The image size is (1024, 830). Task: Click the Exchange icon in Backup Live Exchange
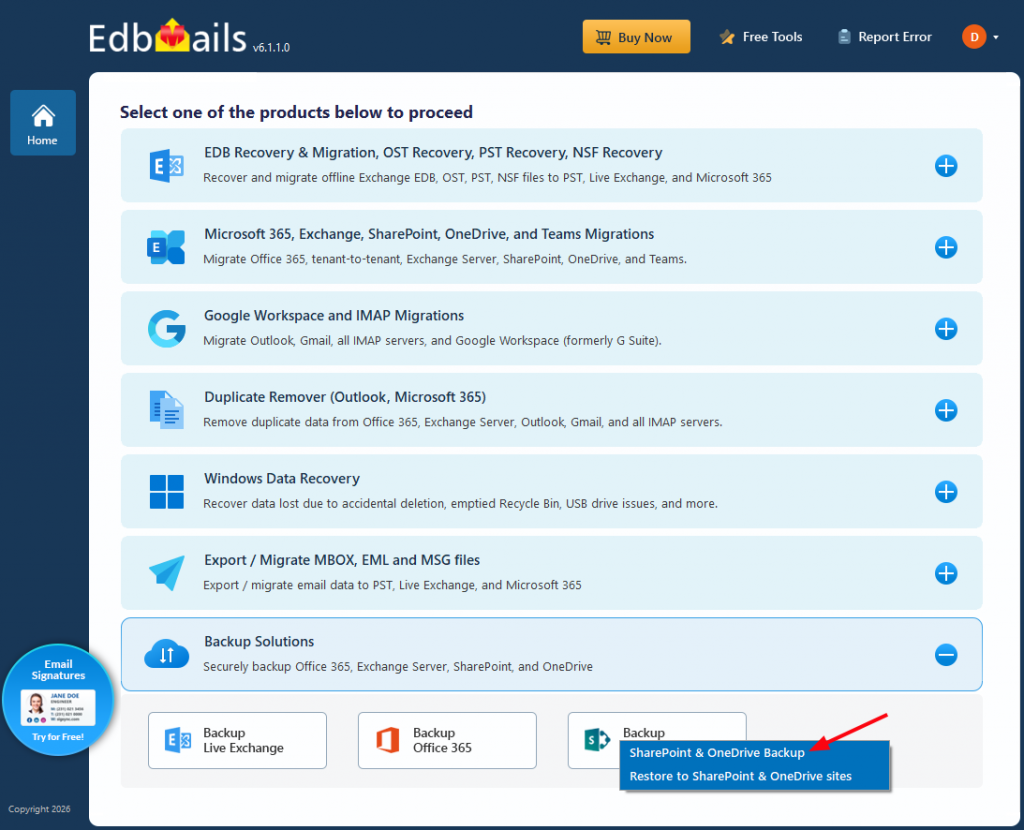(x=178, y=741)
